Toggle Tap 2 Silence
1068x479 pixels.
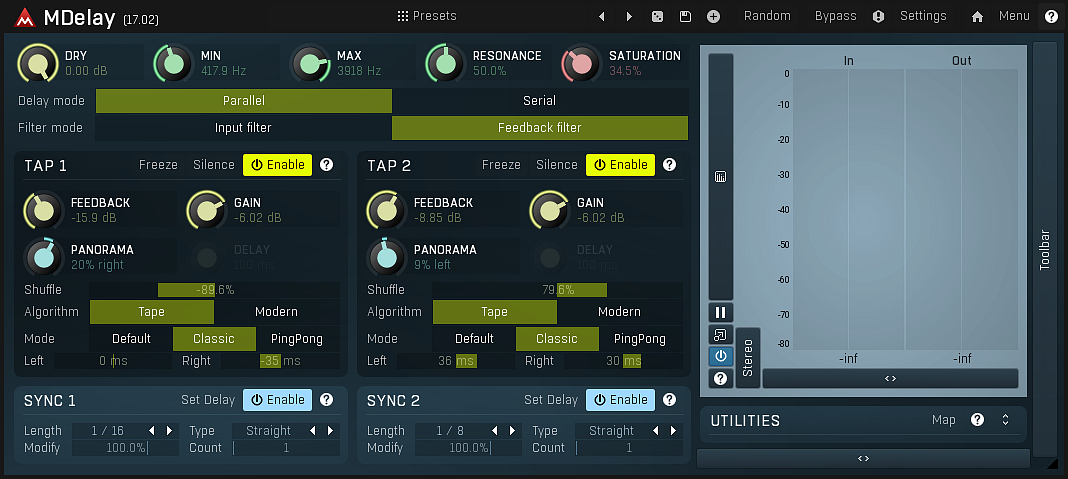coord(556,164)
